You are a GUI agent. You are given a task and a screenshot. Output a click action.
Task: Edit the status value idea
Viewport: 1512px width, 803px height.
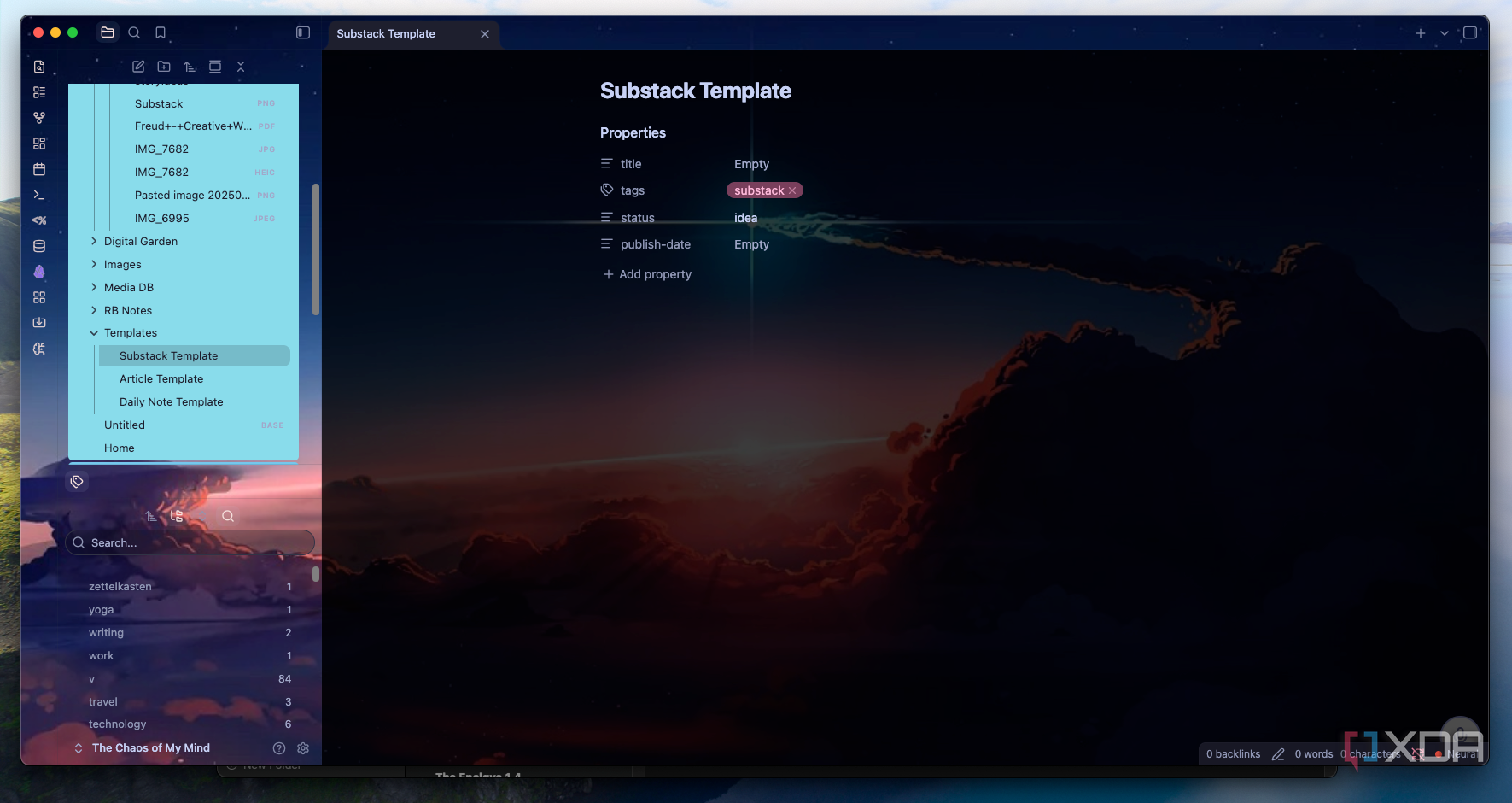pos(745,218)
